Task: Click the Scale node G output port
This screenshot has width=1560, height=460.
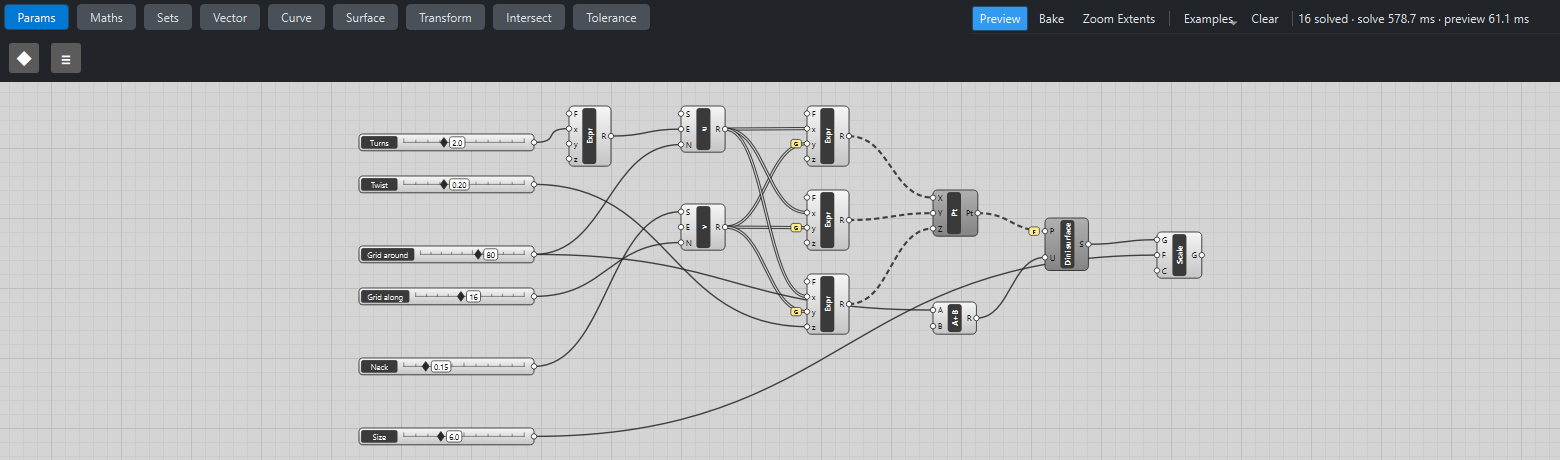Action: 1203,255
